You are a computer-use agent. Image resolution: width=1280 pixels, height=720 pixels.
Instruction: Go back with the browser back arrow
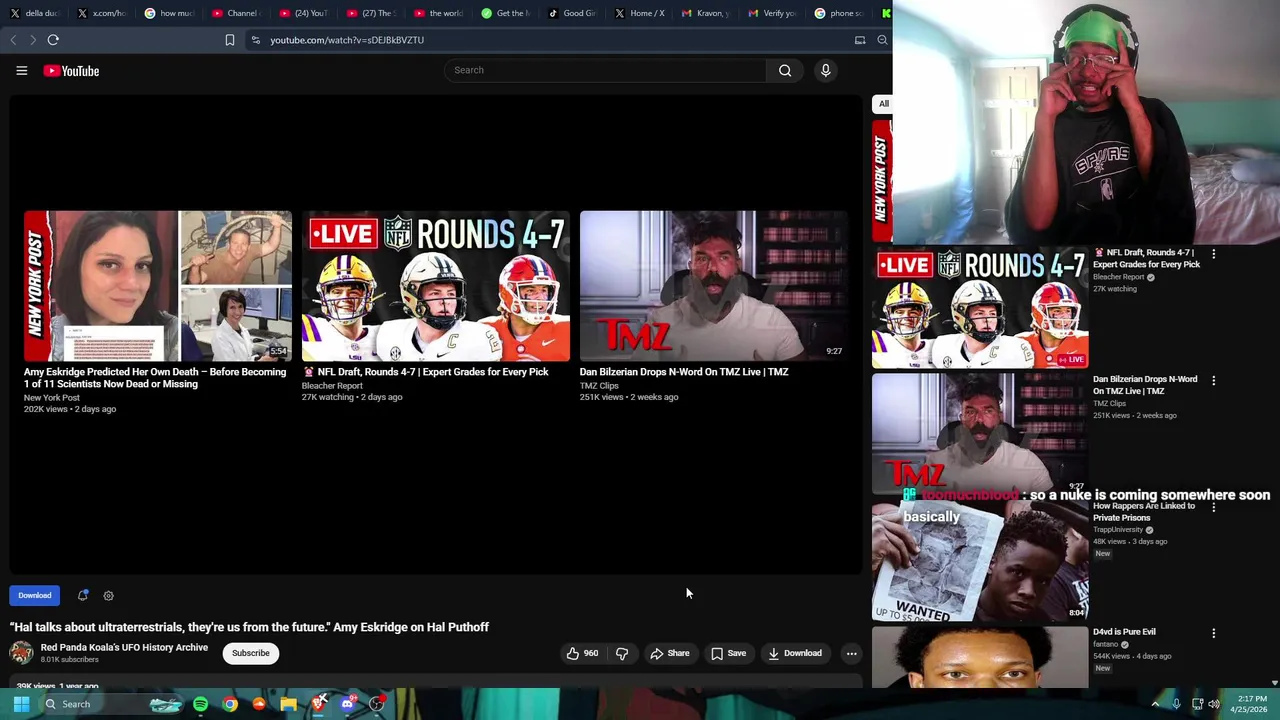[13, 40]
